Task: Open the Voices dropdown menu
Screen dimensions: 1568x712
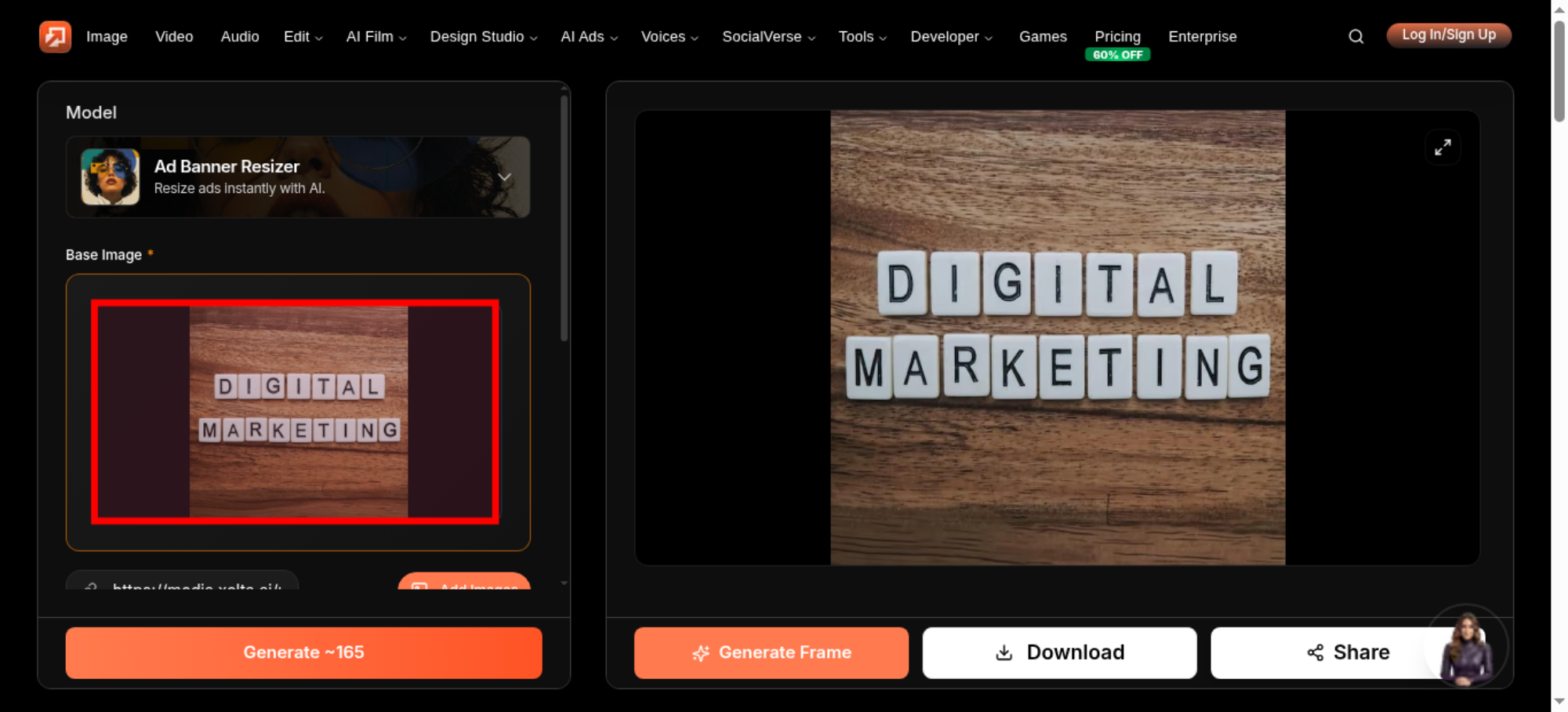Action: click(670, 37)
